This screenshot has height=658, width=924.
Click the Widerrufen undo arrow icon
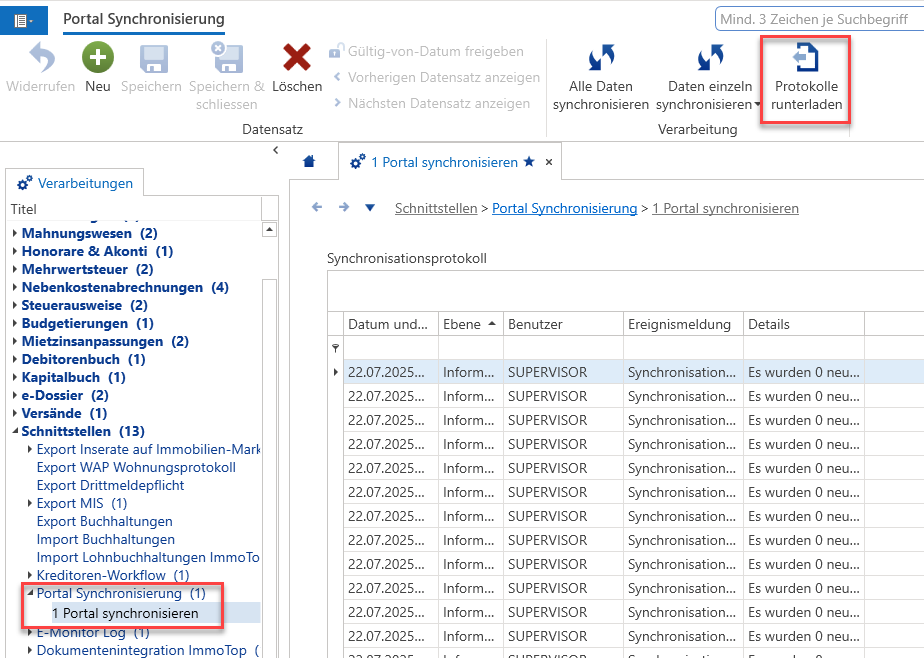tap(41, 58)
